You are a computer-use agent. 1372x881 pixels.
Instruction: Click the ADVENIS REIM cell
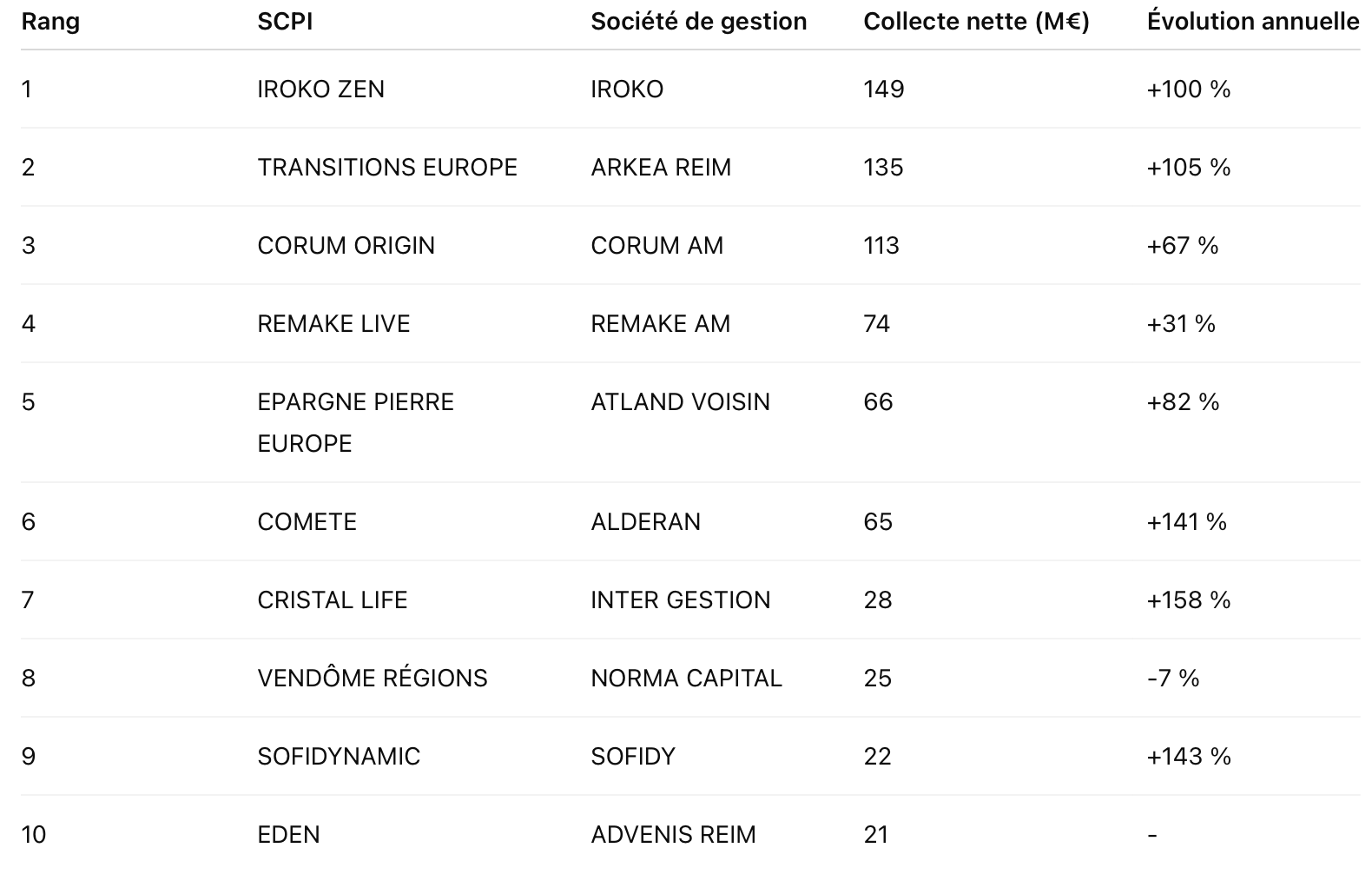click(673, 835)
